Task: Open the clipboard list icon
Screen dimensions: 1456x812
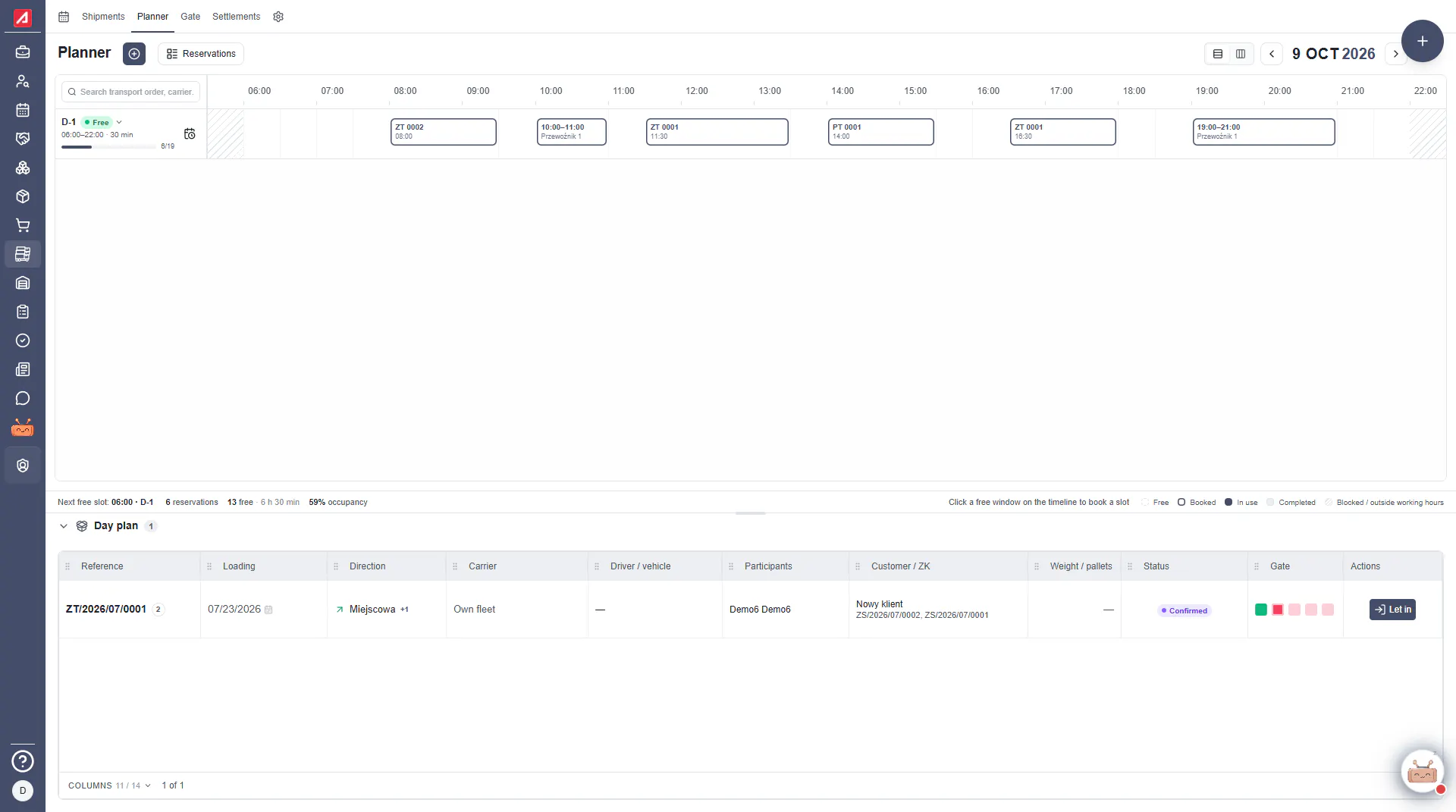Action: 23,312
